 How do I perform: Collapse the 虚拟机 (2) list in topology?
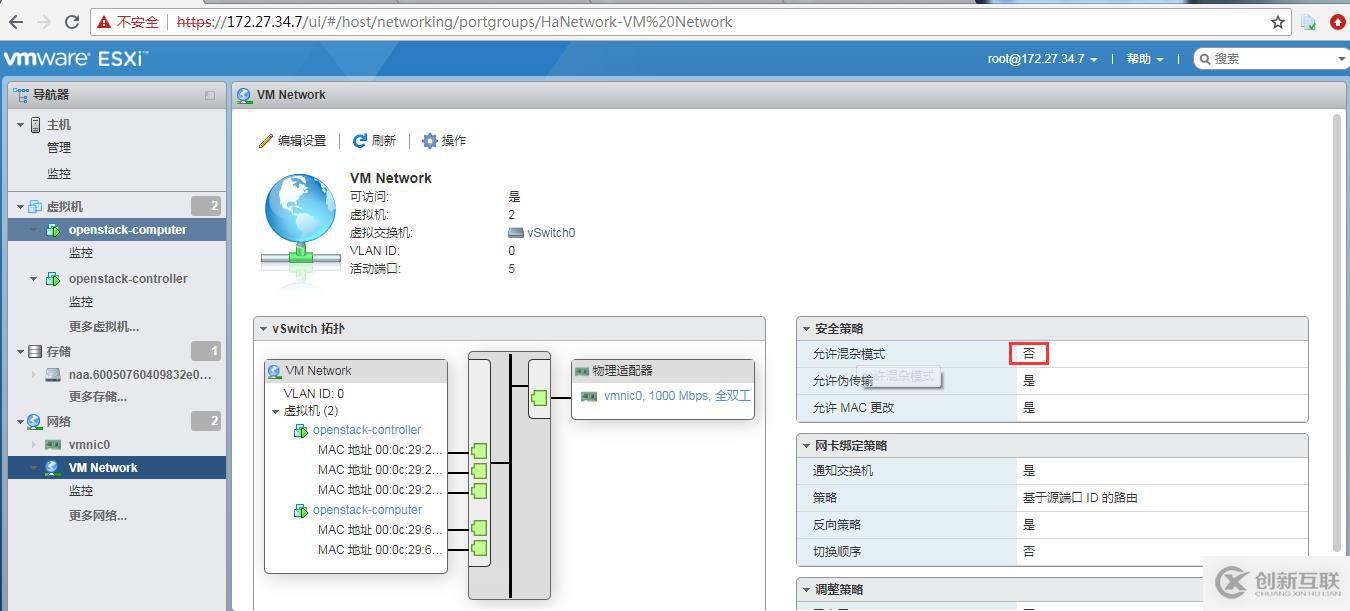tap(276, 411)
